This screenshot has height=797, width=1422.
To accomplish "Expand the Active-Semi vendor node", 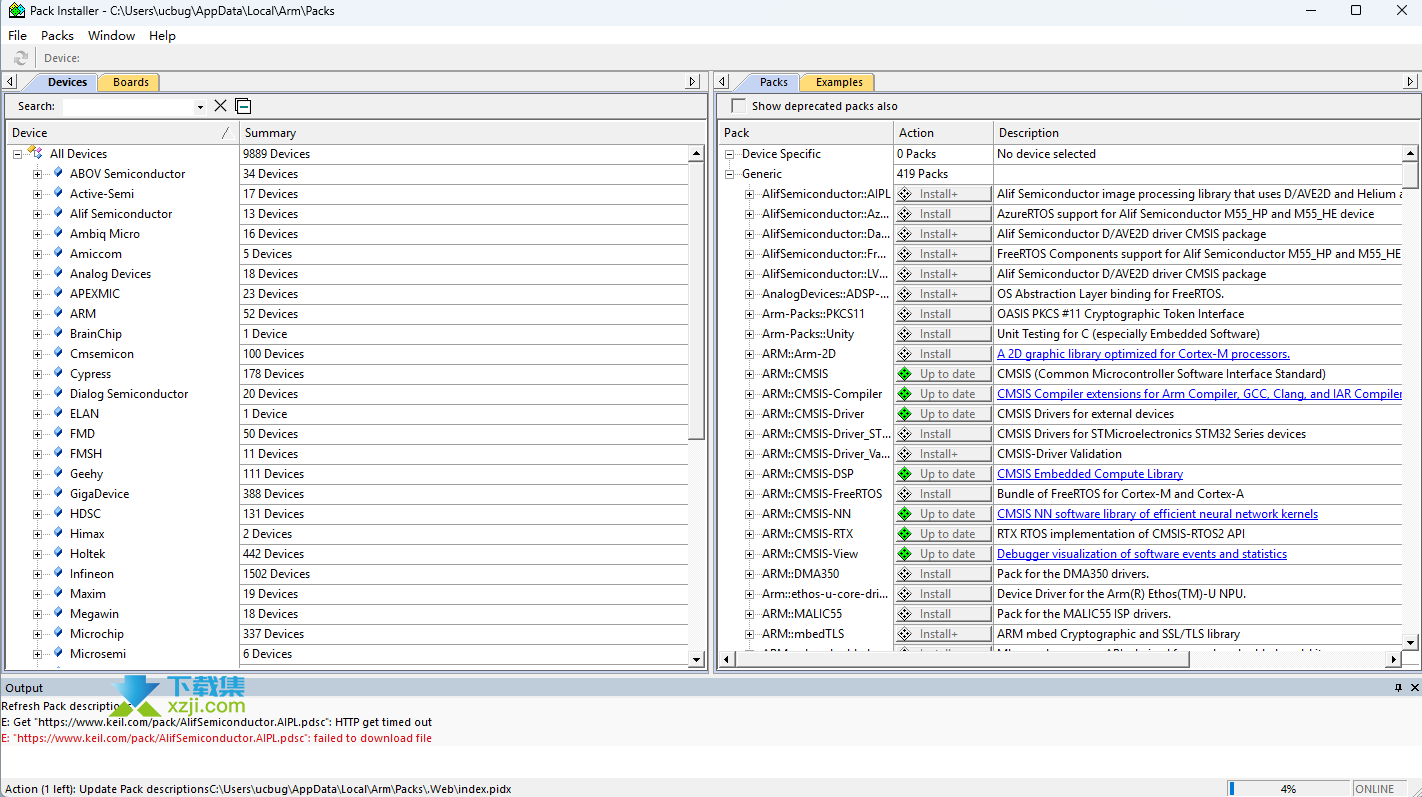I will pyautogui.click(x=37, y=194).
